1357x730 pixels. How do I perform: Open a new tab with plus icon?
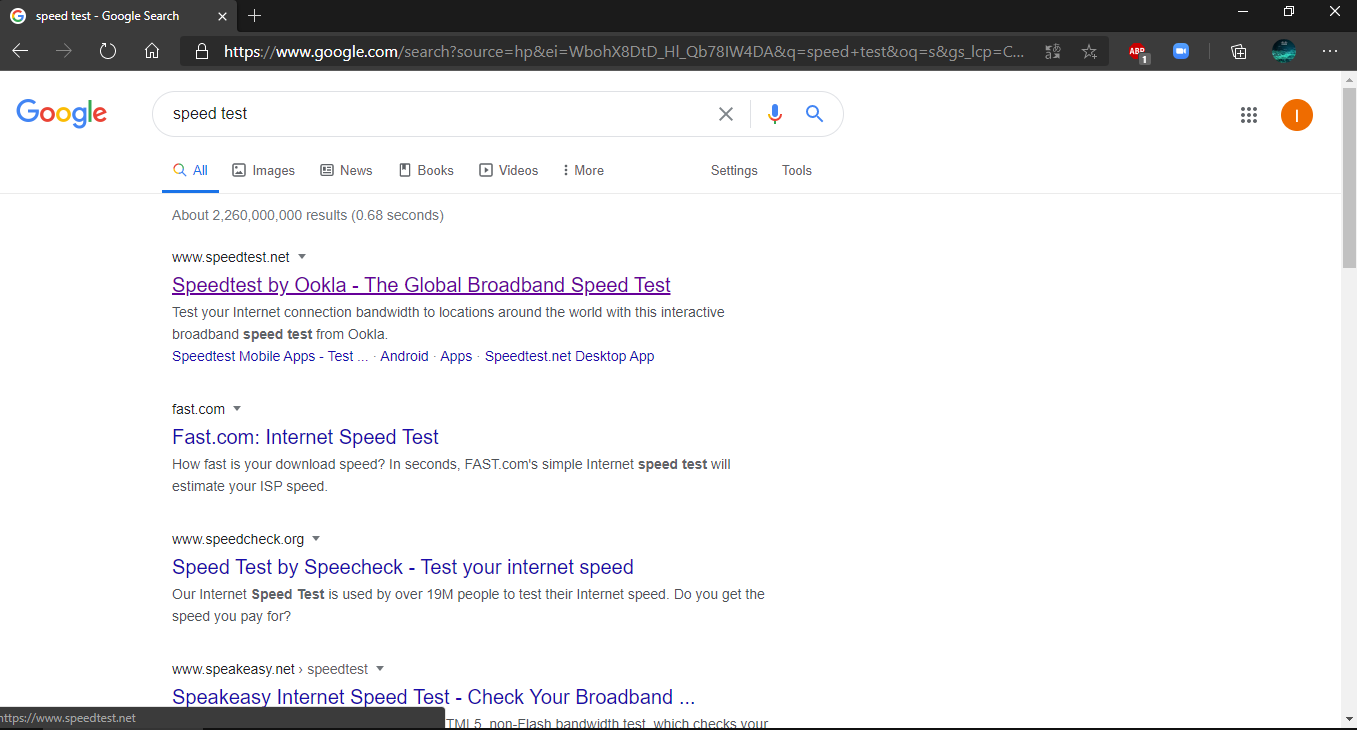254,15
